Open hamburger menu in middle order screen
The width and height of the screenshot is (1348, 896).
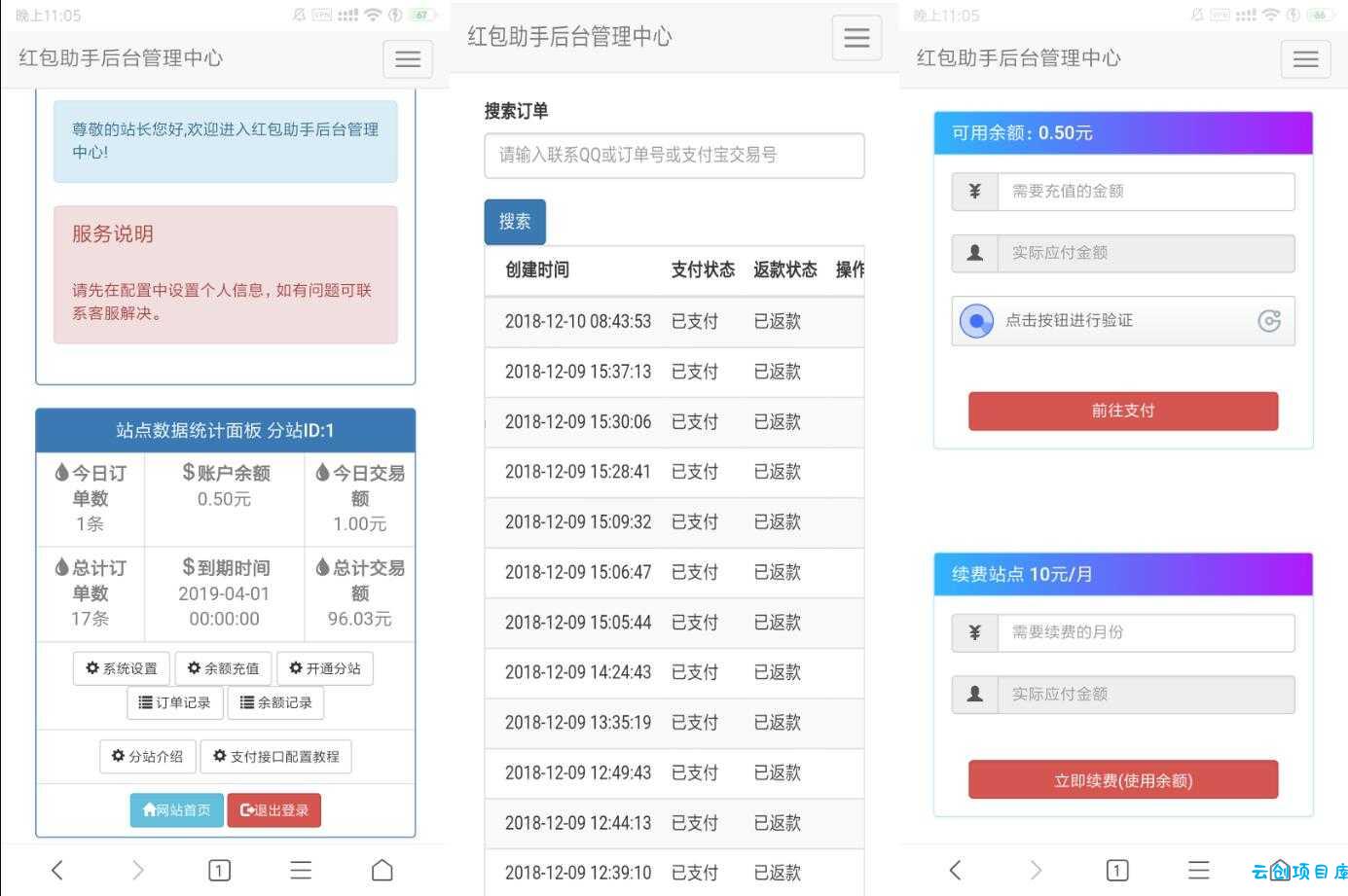pyautogui.click(x=856, y=38)
